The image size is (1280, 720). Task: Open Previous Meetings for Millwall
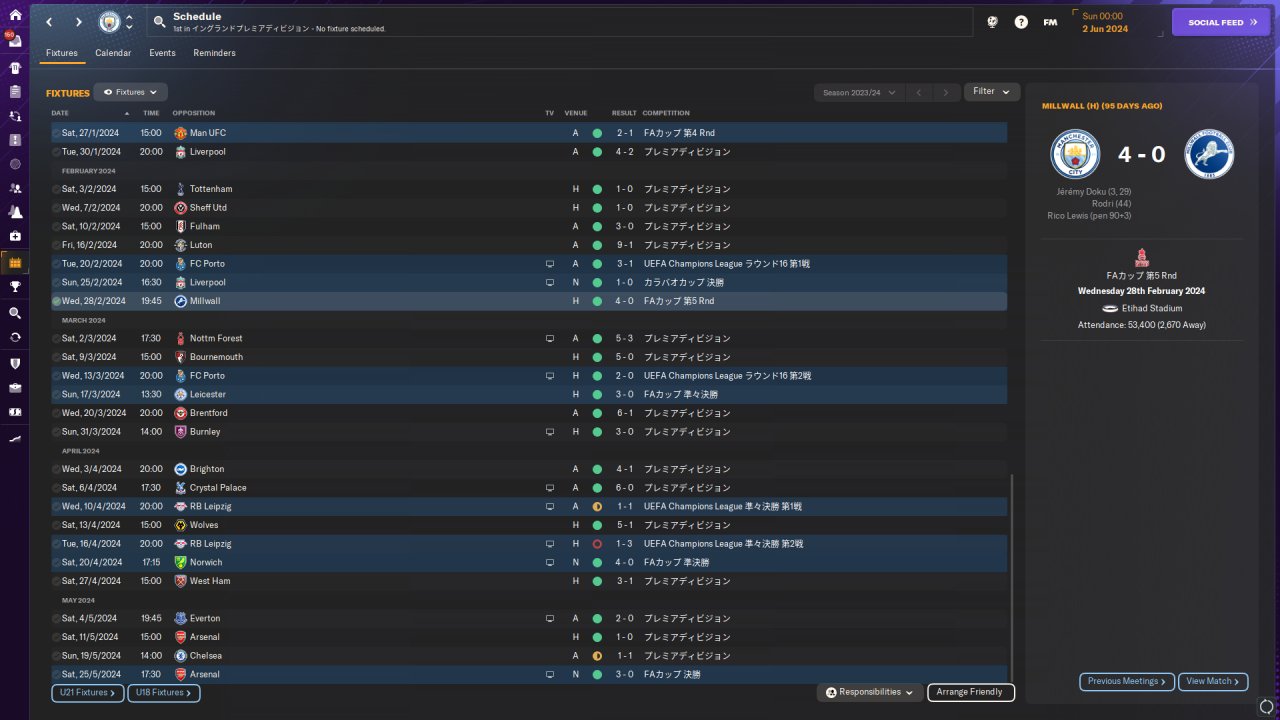coord(1127,682)
